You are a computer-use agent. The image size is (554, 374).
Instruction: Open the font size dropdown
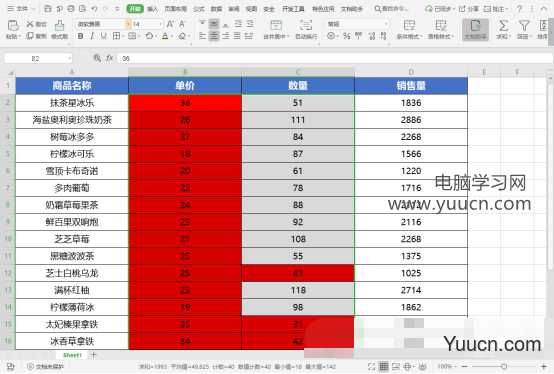[x=160, y=24]
